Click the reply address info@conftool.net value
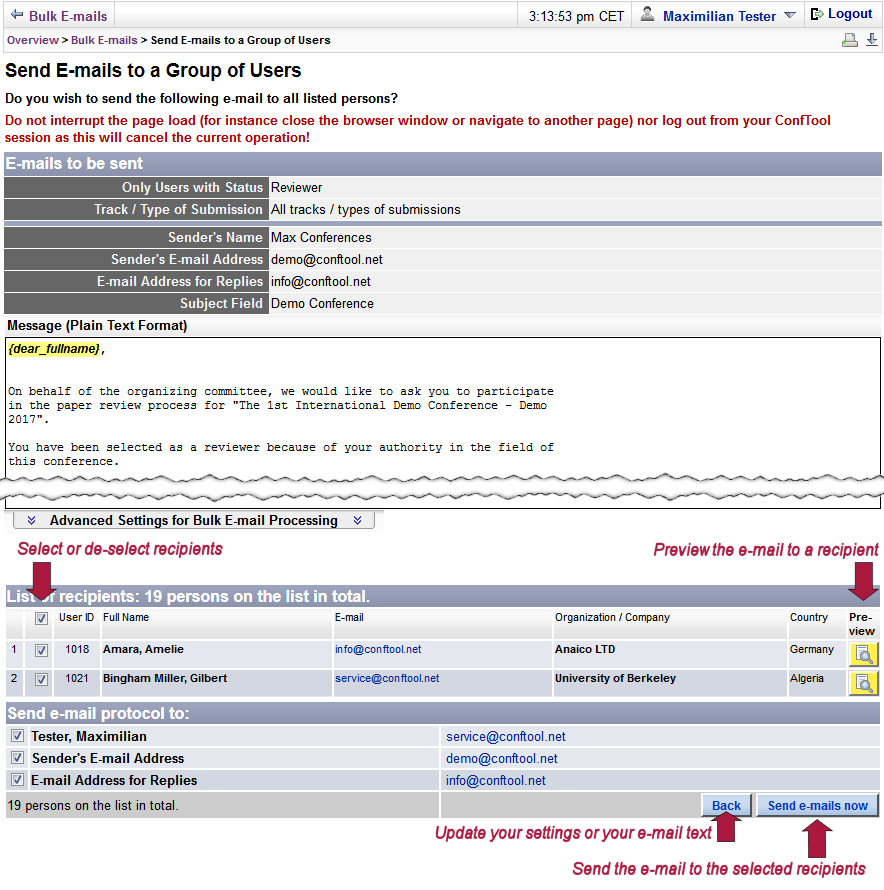This screenshot has height=890, width=884. coord(321,282)
